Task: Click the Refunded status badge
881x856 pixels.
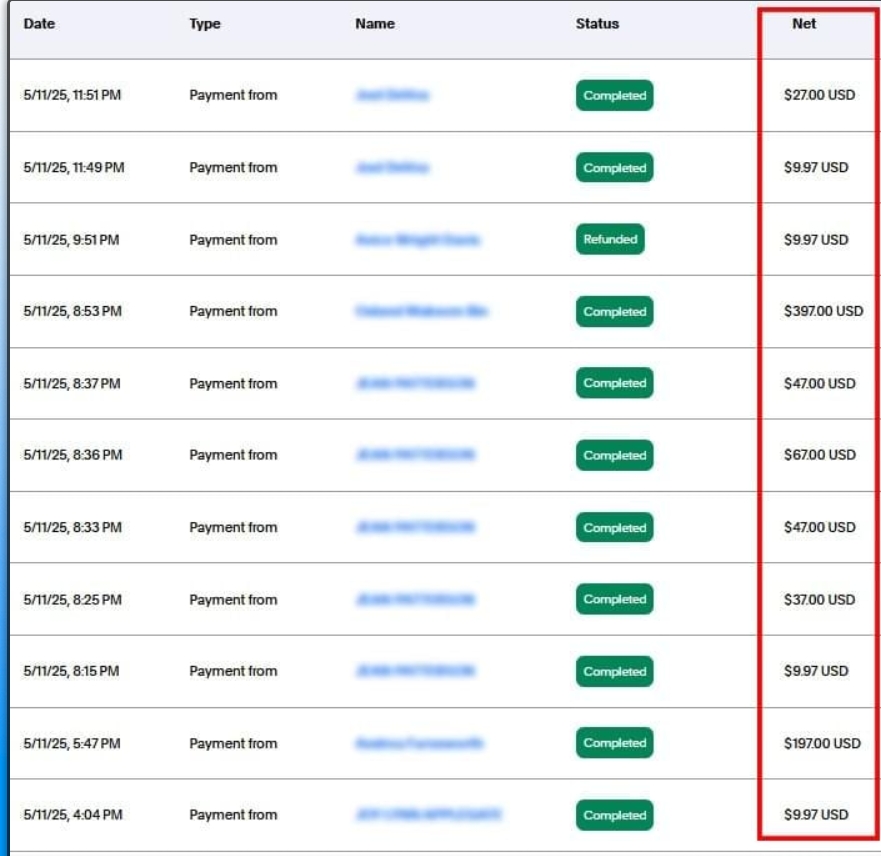Action: tap(610, 240)
